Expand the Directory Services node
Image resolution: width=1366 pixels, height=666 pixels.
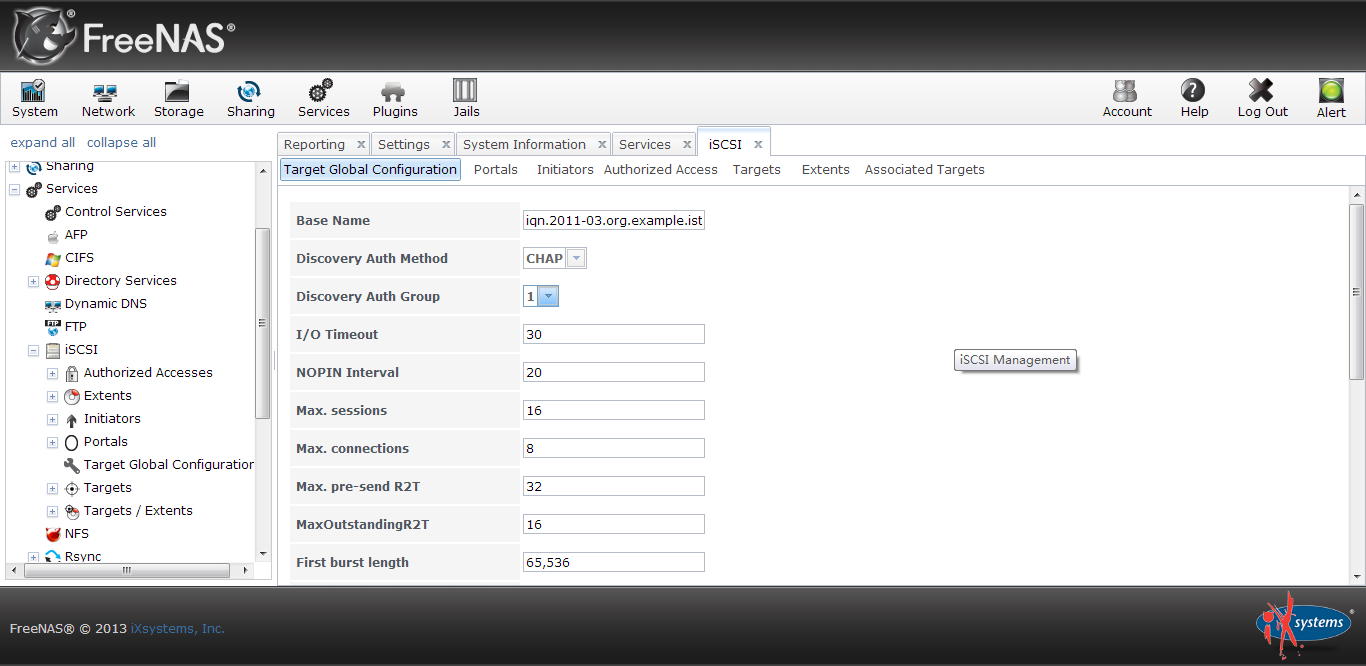point(33,282)
